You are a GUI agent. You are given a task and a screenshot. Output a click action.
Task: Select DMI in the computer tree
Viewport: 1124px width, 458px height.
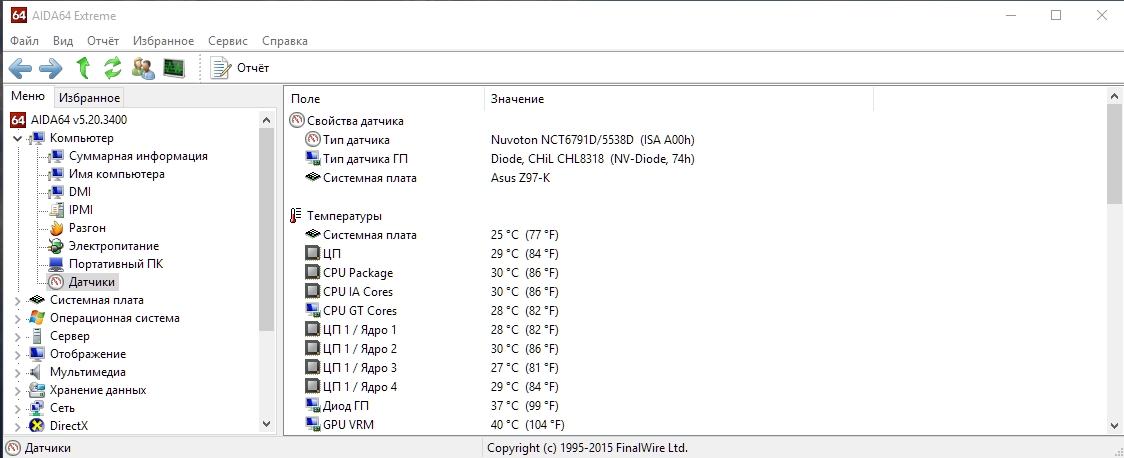click(x=79, y=192)
